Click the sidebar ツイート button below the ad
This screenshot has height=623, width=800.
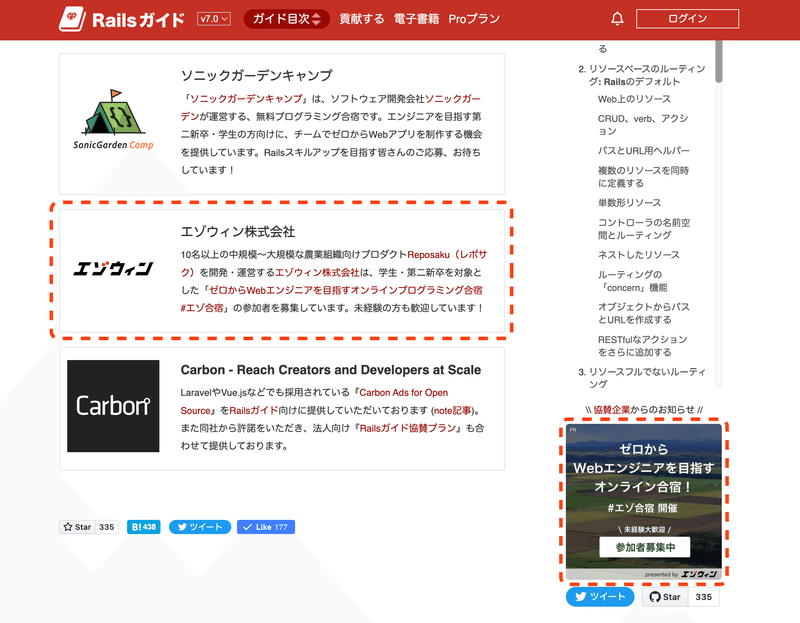click(x=600, y=596)
